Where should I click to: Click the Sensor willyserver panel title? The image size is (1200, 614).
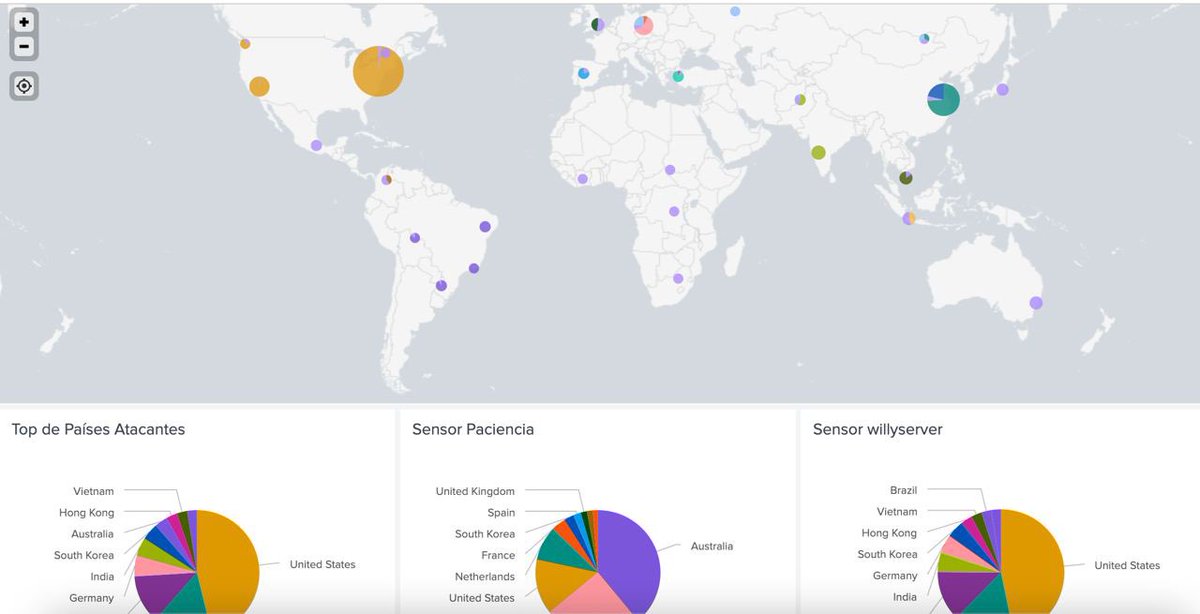[878, 430]
